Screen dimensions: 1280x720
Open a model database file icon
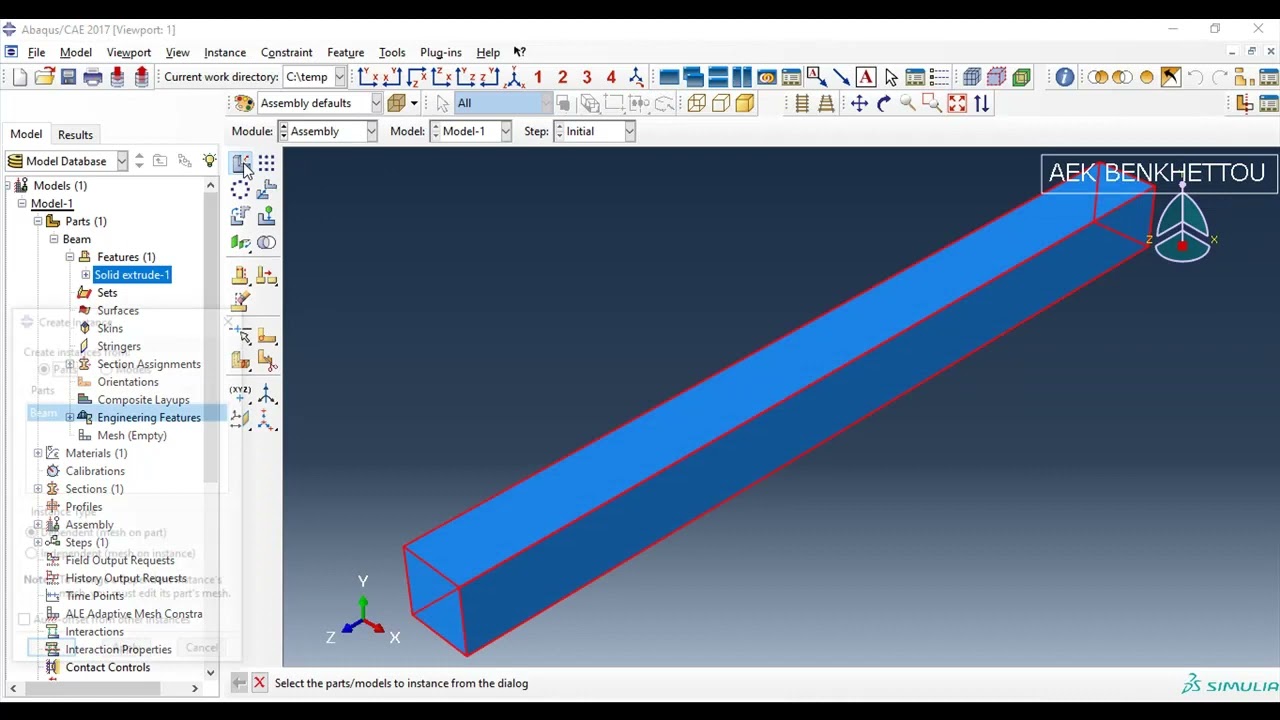click(x=44, y=77)
